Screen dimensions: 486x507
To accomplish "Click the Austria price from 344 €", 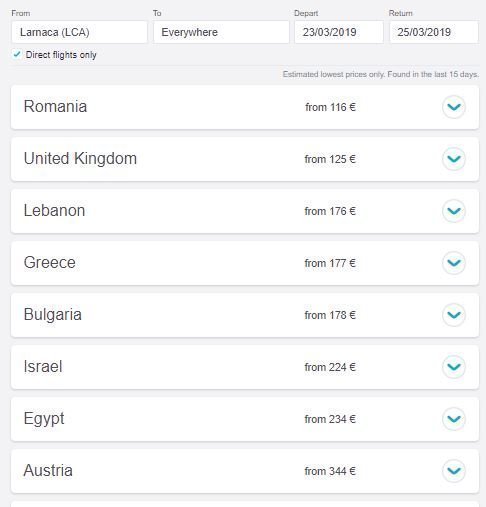I will pos(330,471).
